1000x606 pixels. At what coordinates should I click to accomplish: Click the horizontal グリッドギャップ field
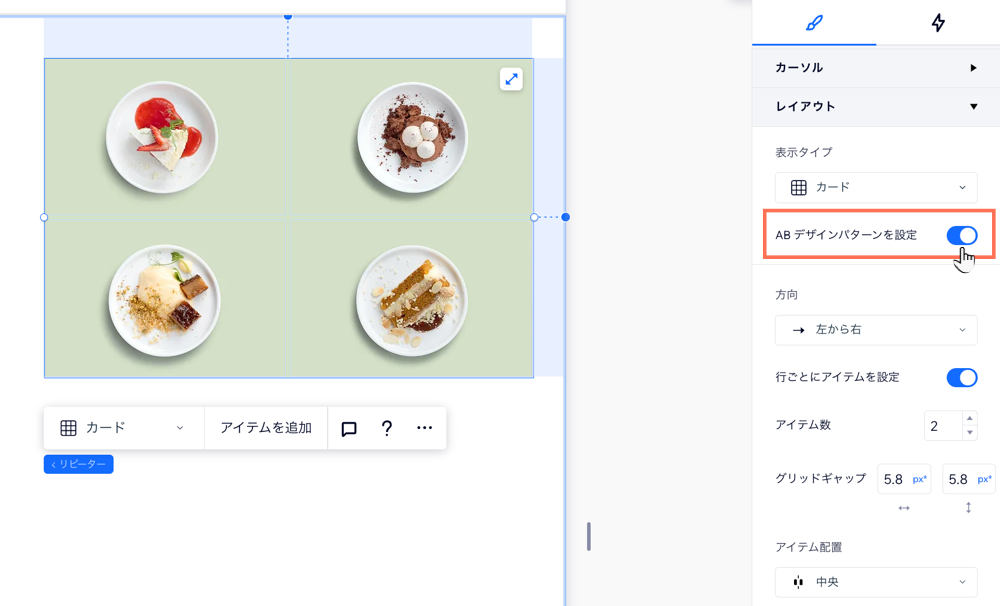pos(904,479)
